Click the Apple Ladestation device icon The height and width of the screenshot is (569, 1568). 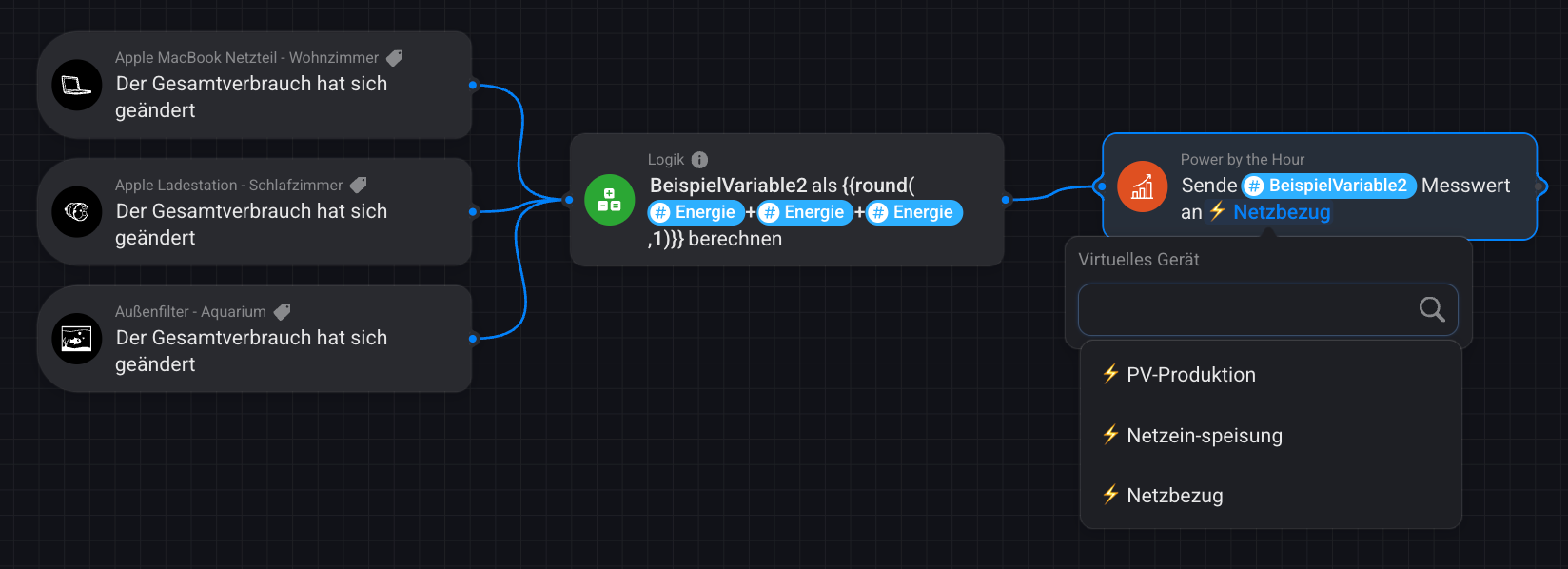pos(76,211)
